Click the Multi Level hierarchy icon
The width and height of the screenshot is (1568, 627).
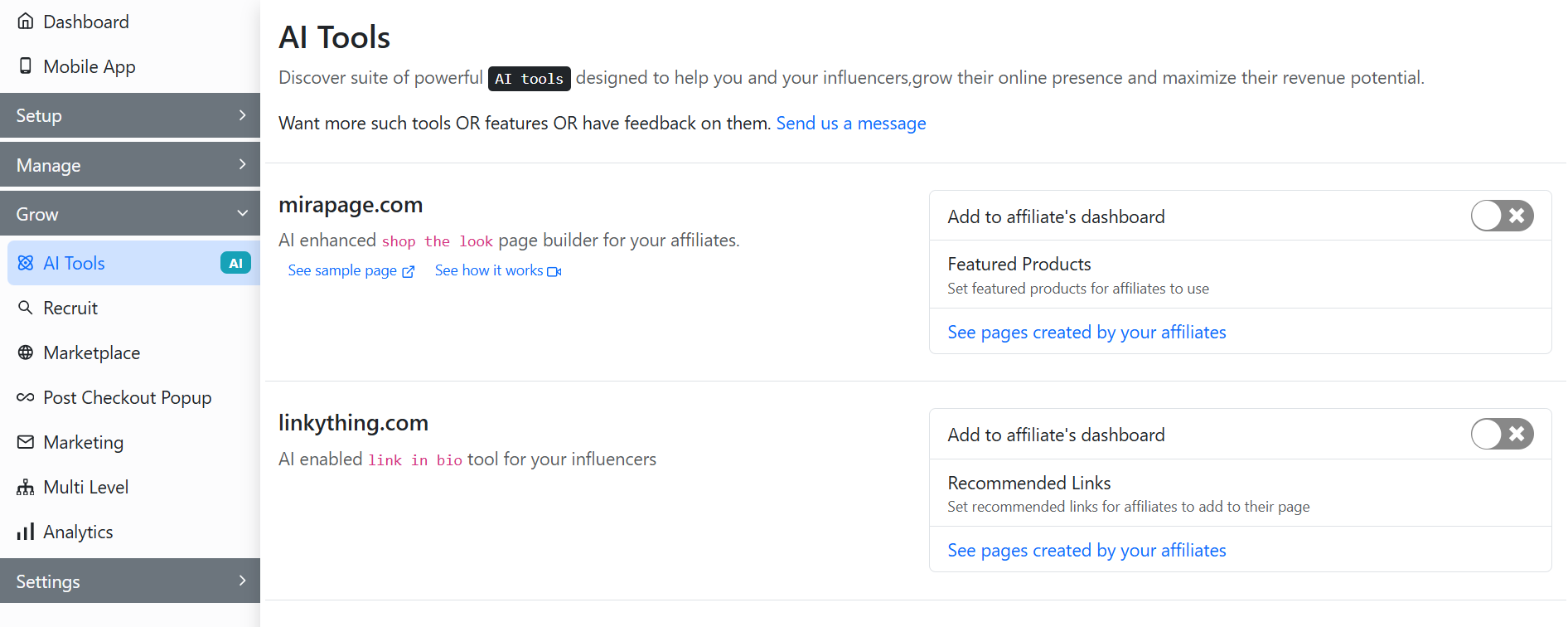(26, 487)
